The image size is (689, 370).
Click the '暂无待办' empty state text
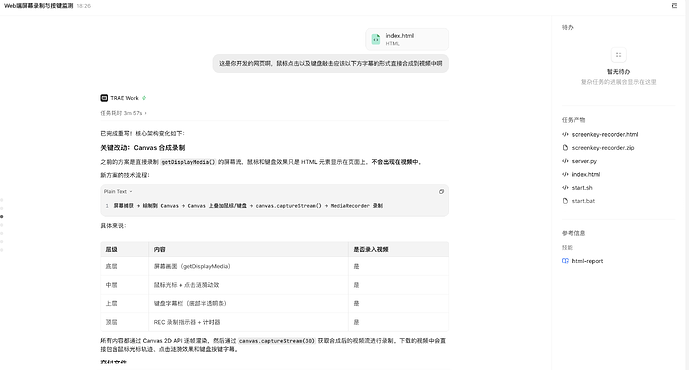(x=618, y=72)
